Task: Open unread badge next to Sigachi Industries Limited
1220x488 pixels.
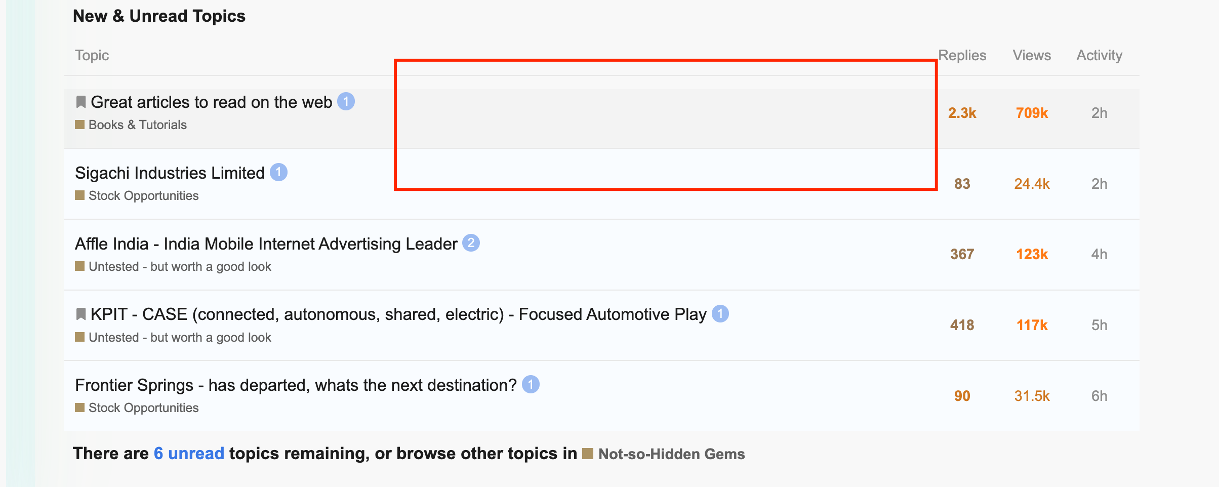Action: pyautogui.click(x=279, y=172)
